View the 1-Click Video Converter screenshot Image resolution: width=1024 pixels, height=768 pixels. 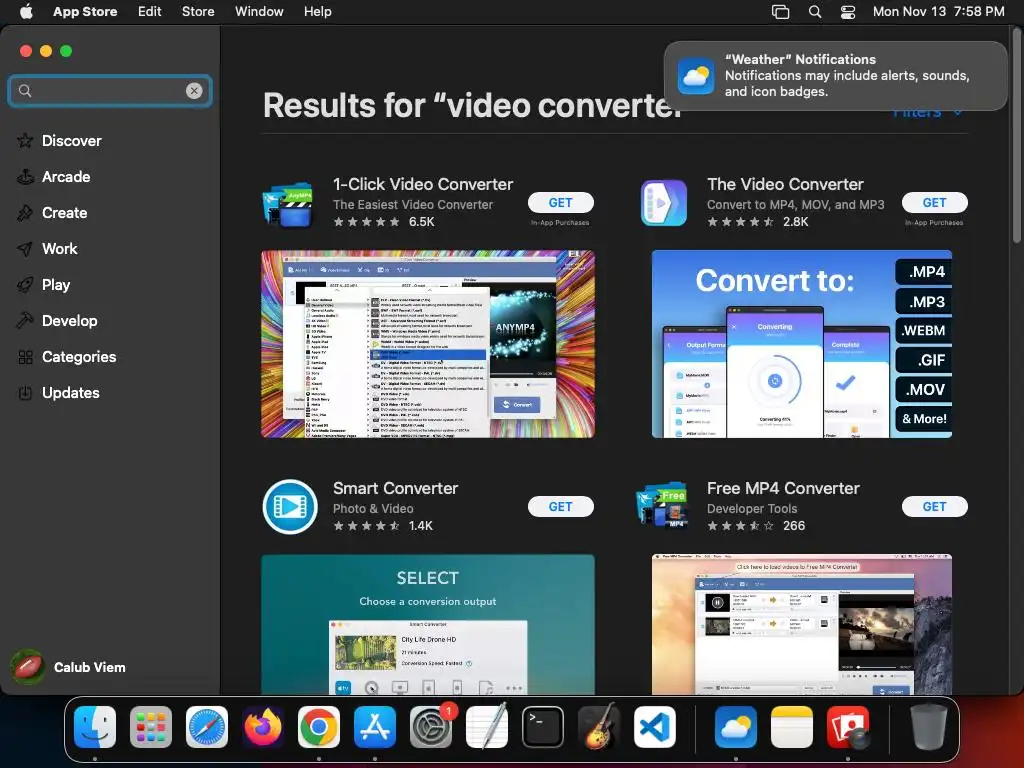coord(428,344)
